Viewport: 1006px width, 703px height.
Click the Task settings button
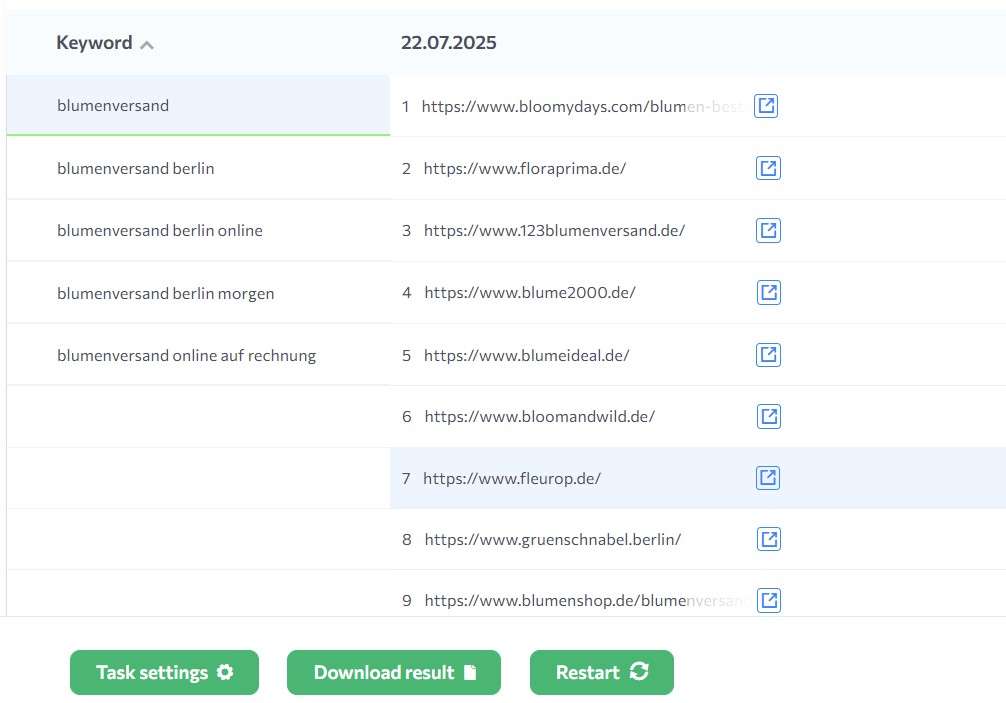coord(164,672)
